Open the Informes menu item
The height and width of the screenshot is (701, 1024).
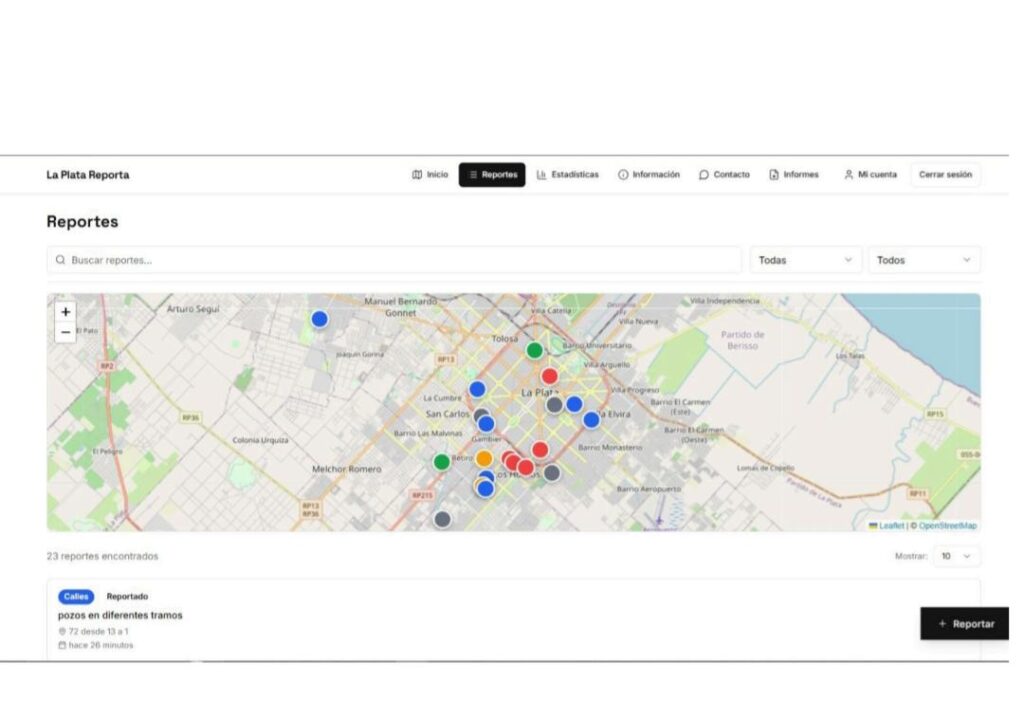(x=793, y=175)
